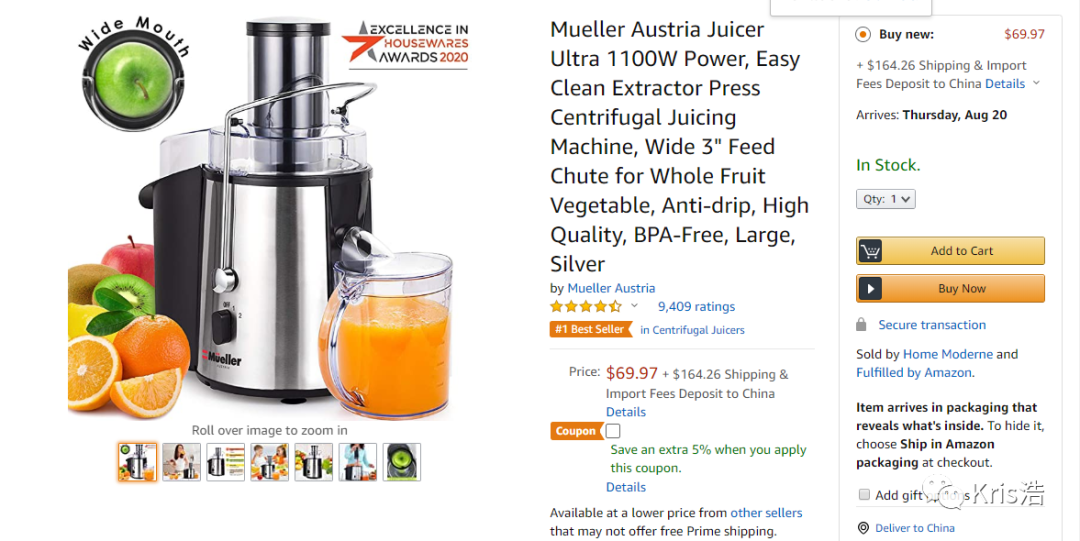Open the 9,409 ratings link
This screenshot has width=1080, height=541.
pos(696,307)
